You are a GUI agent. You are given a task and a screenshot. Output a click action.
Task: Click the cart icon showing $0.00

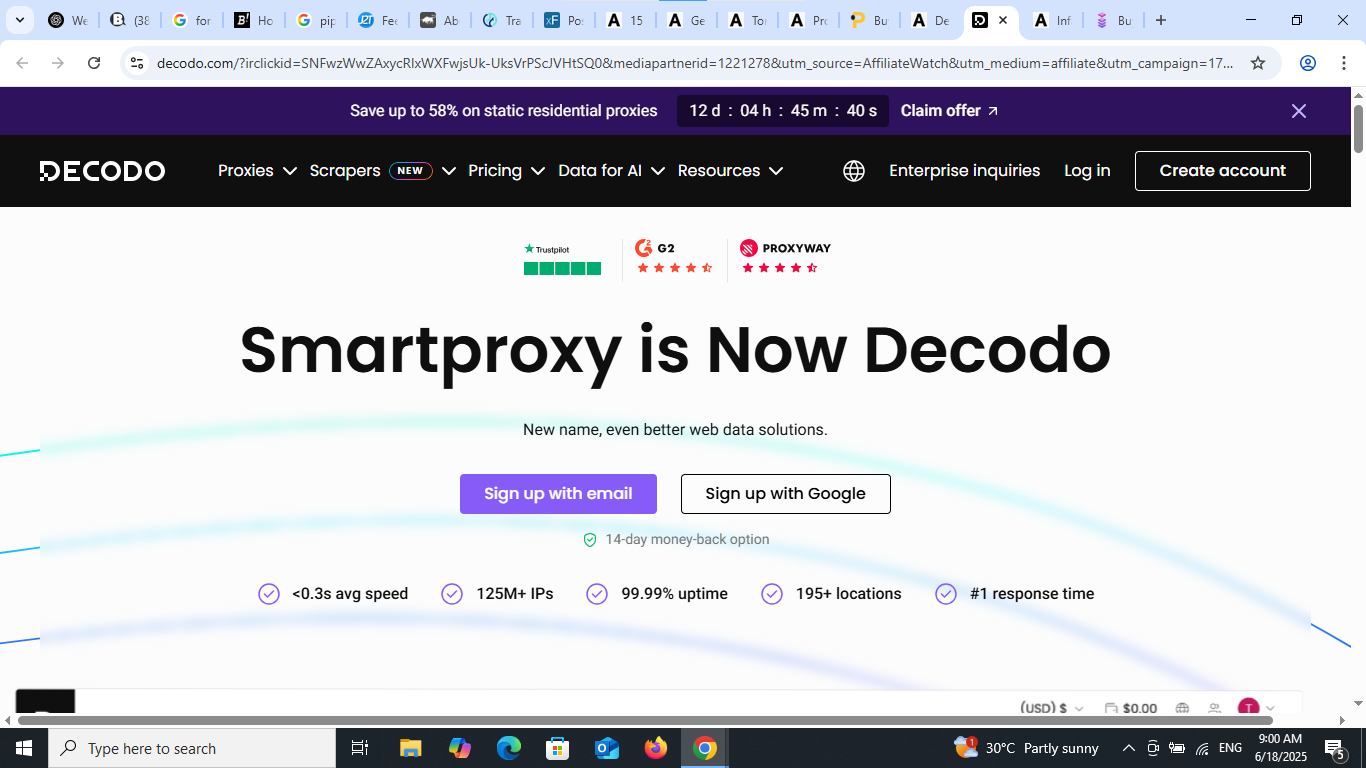(1130, 708)
